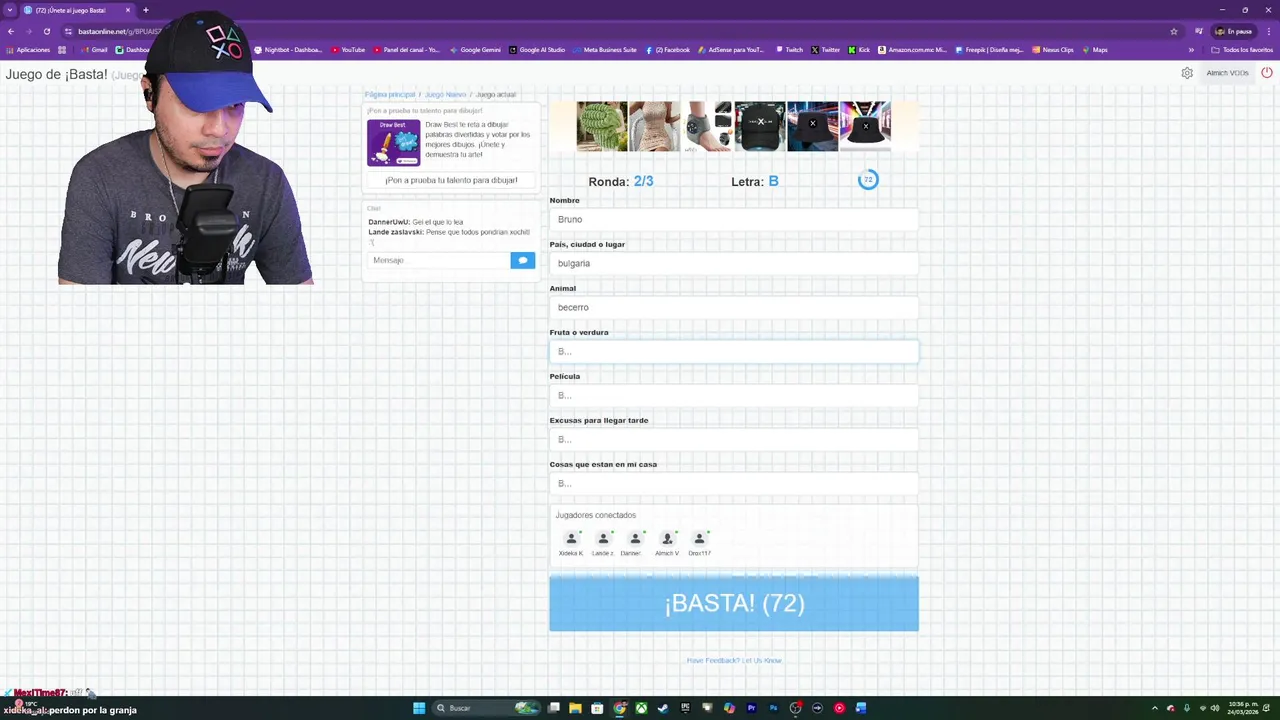Focus the Nombre field containing Bruno
Screen dimensions: 1280x720
pyautogui.click(x=734, y=219)
